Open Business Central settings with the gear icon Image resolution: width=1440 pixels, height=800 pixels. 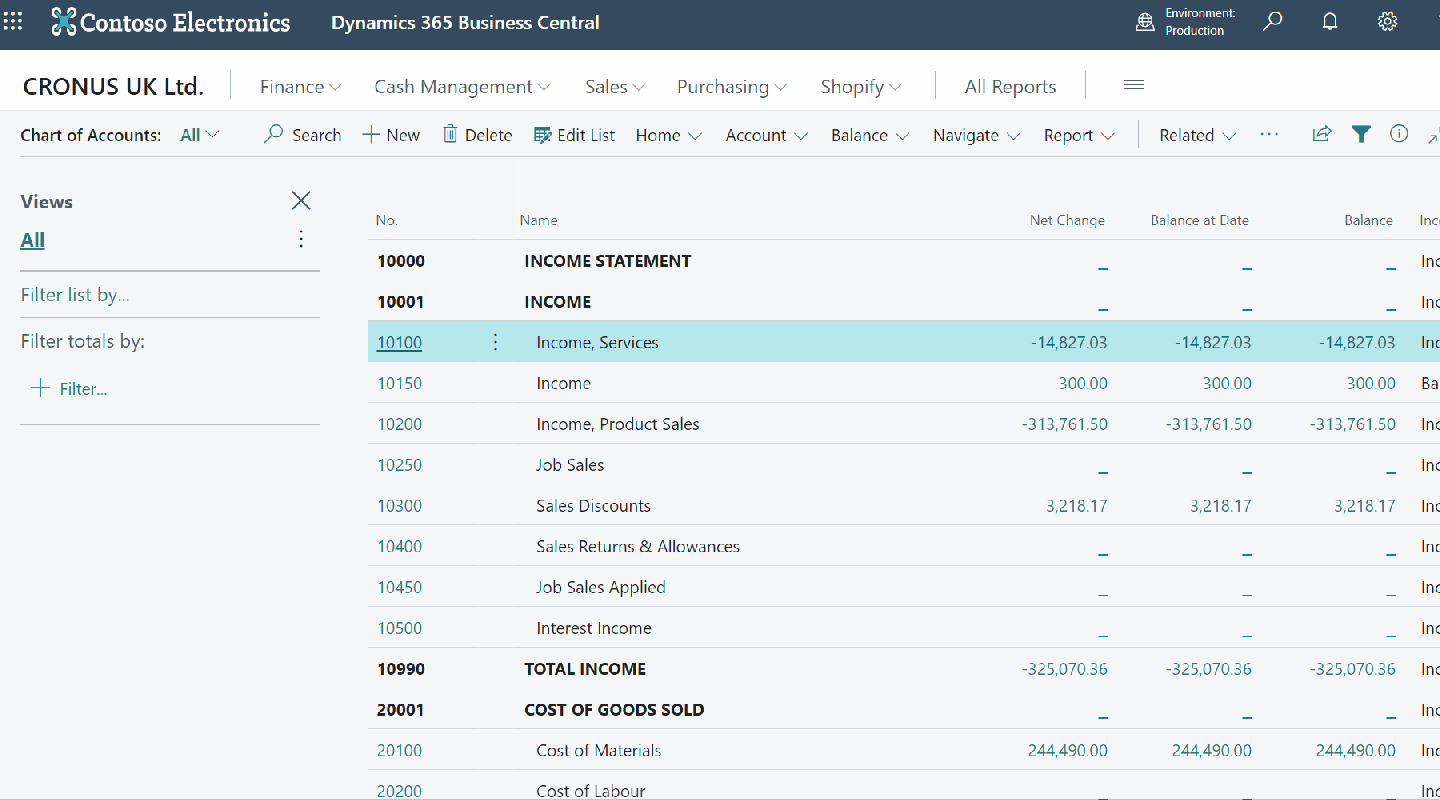coord(1387,20)
